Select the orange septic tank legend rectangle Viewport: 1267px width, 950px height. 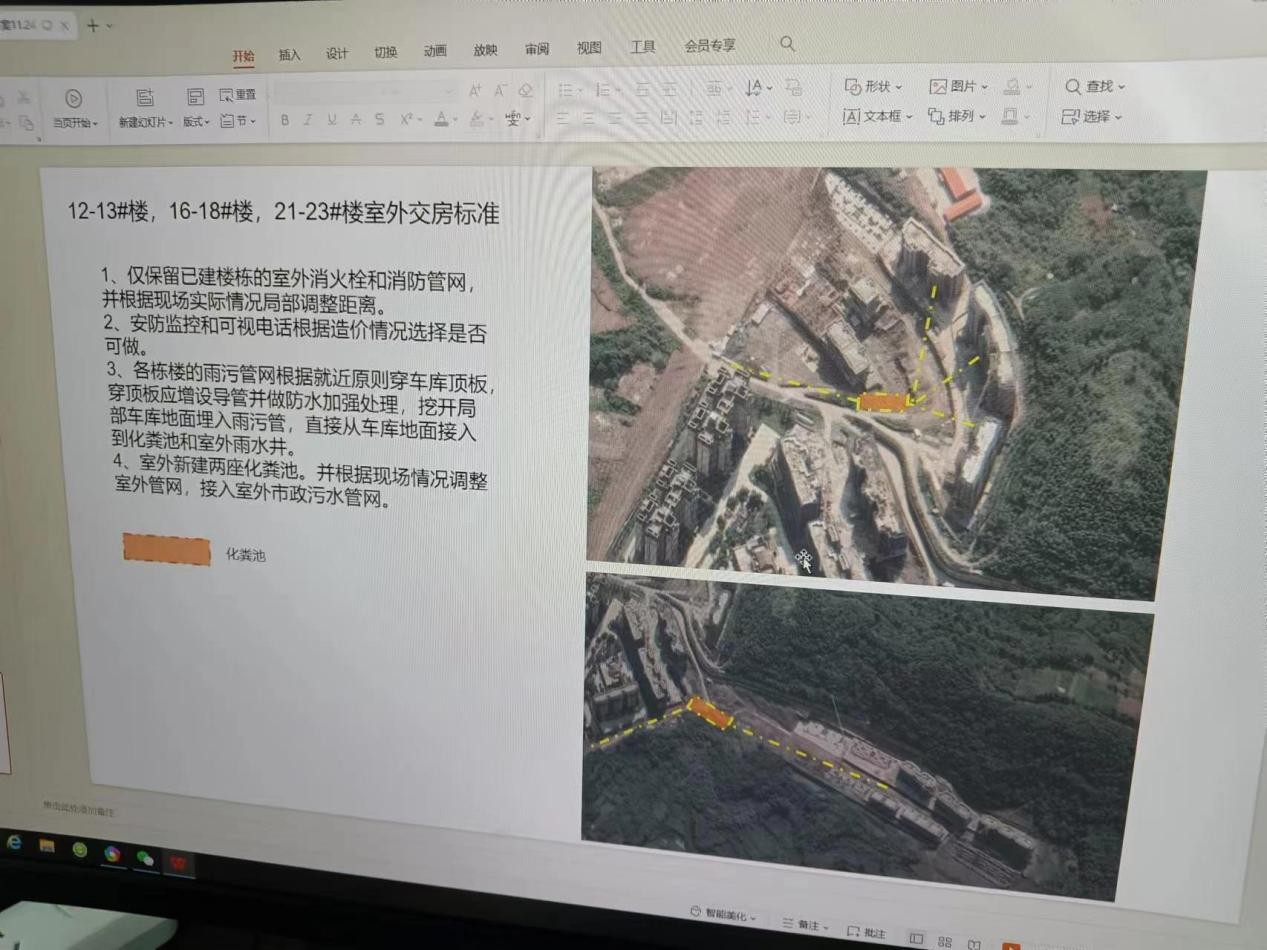tap(167, 550)
